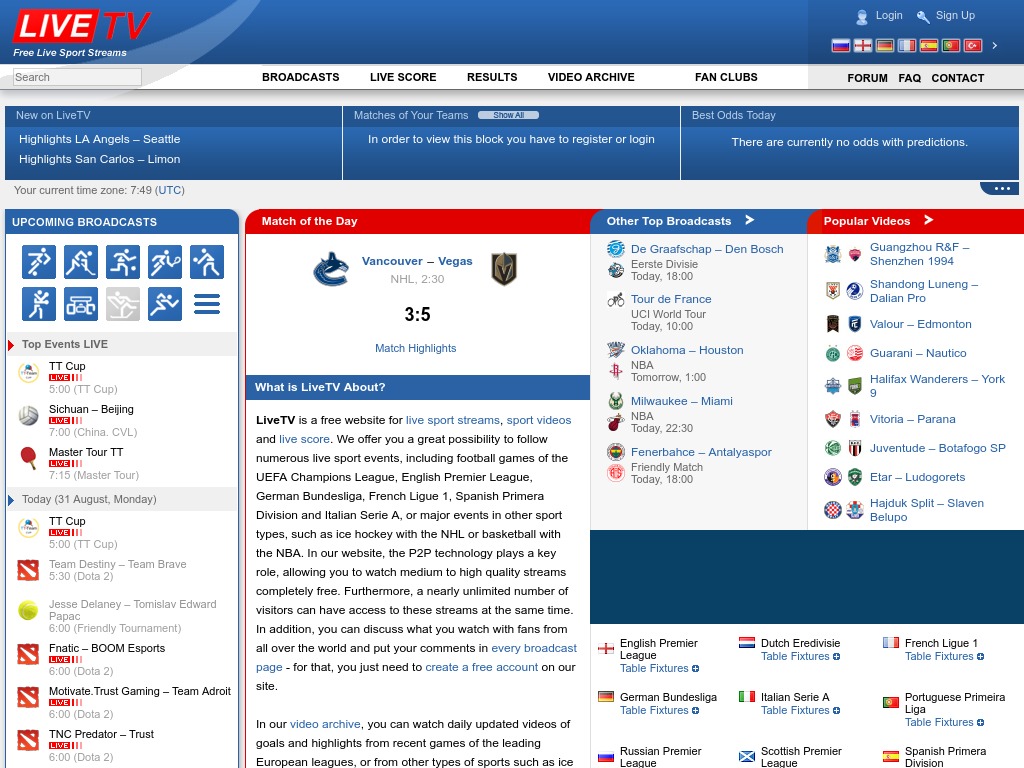The image size is (1024, 768).
Task: Expand Italian Serie A Table Fixtures plus
Action: [x=837, y=711]
